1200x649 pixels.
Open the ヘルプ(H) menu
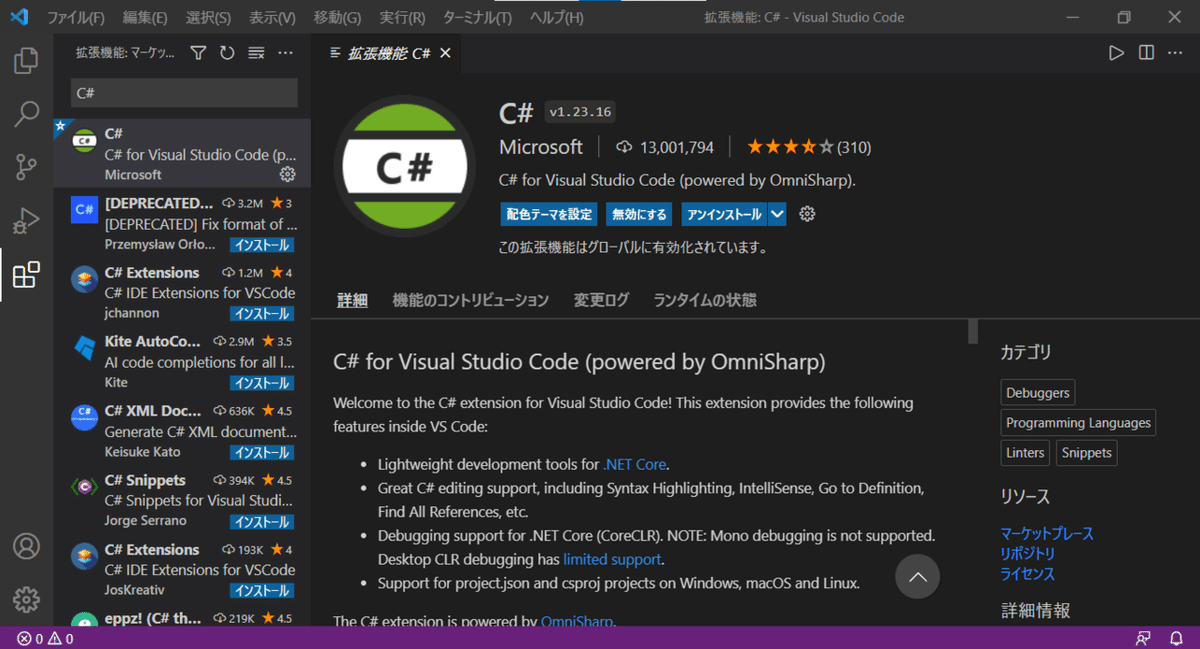[557, 17]
